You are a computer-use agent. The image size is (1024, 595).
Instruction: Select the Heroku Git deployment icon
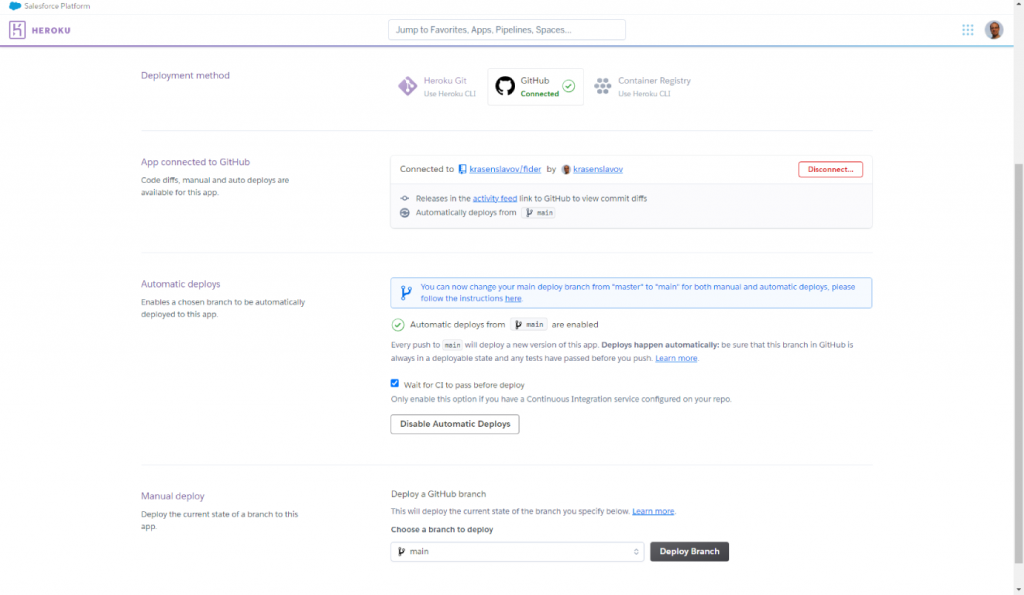(x=407, y=87)
